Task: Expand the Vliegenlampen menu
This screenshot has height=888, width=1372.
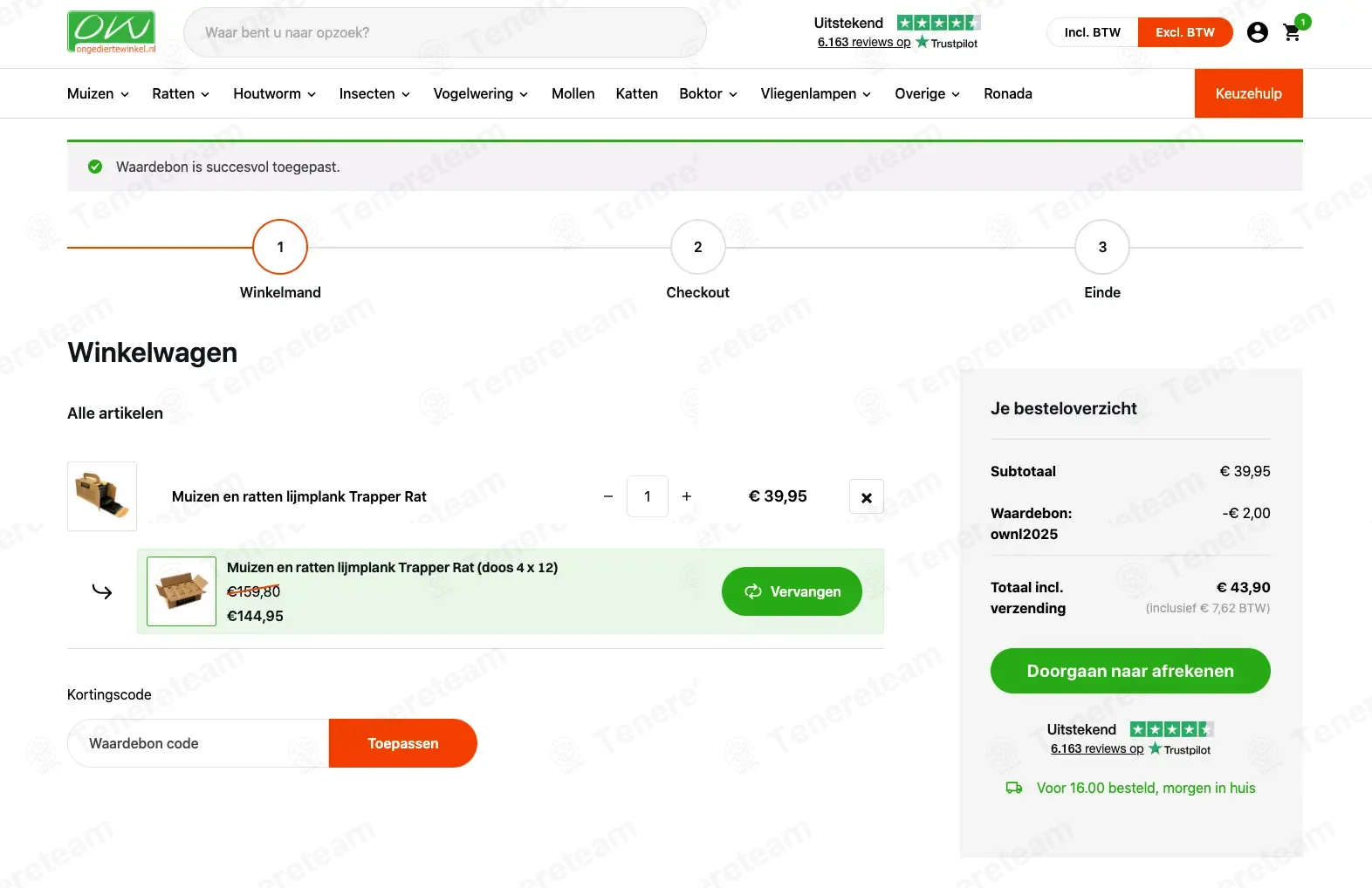Action: 815,93
